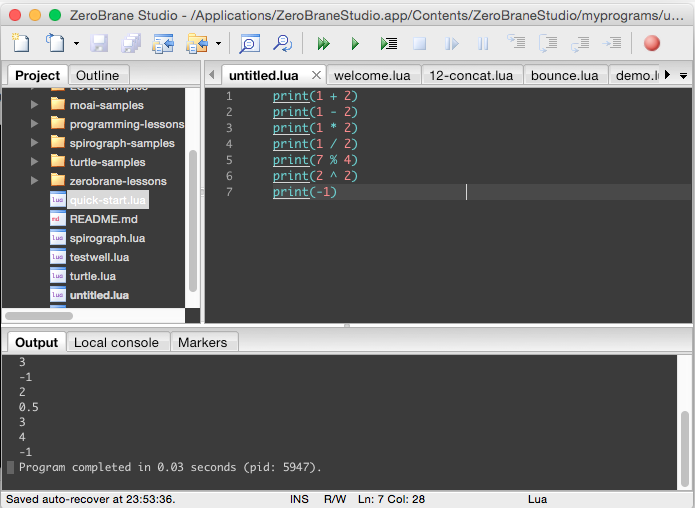Image resolution: width=695 pixels, height=508 pixels.
Task: Open the welcome.lua tab
Action: (372, 75)
